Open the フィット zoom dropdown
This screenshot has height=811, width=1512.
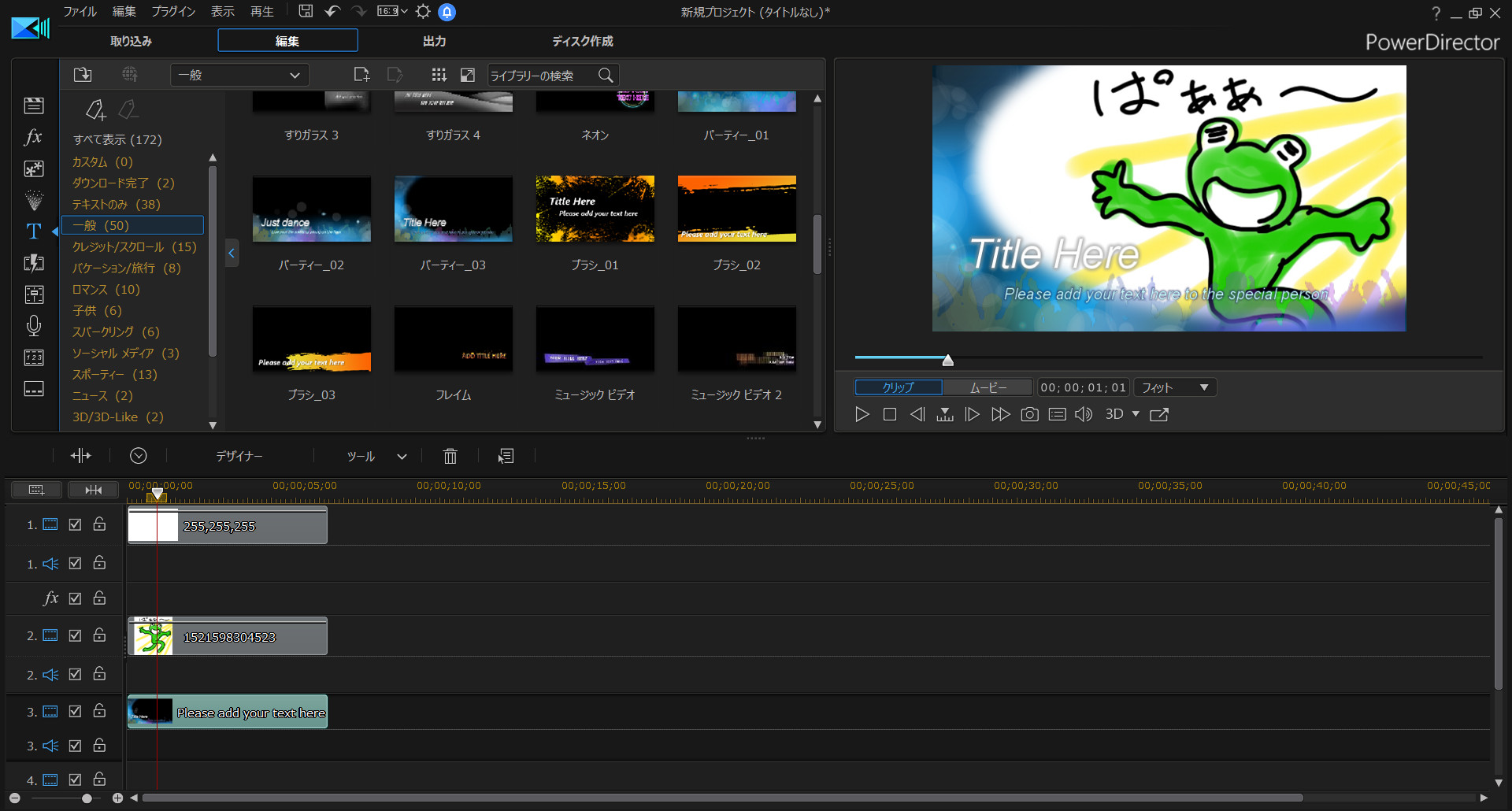coord(1175,387)
